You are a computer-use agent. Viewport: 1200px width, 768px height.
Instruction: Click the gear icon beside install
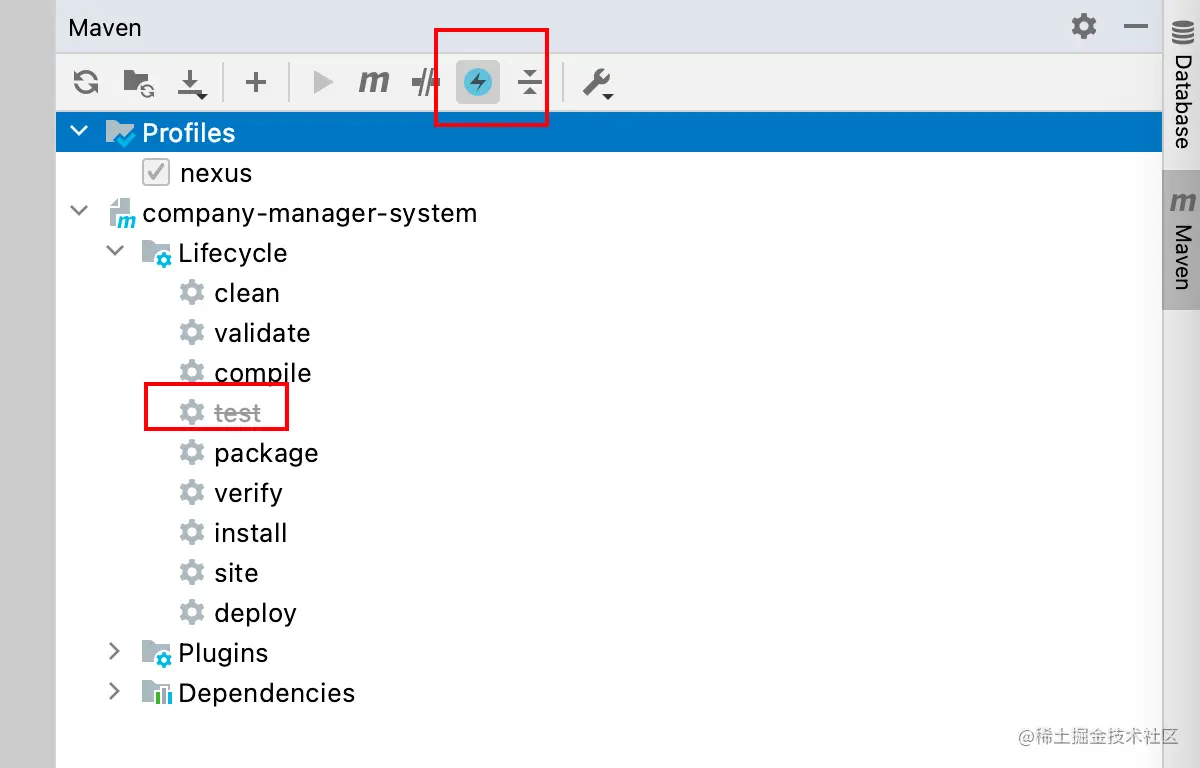[x=192, y=533]
